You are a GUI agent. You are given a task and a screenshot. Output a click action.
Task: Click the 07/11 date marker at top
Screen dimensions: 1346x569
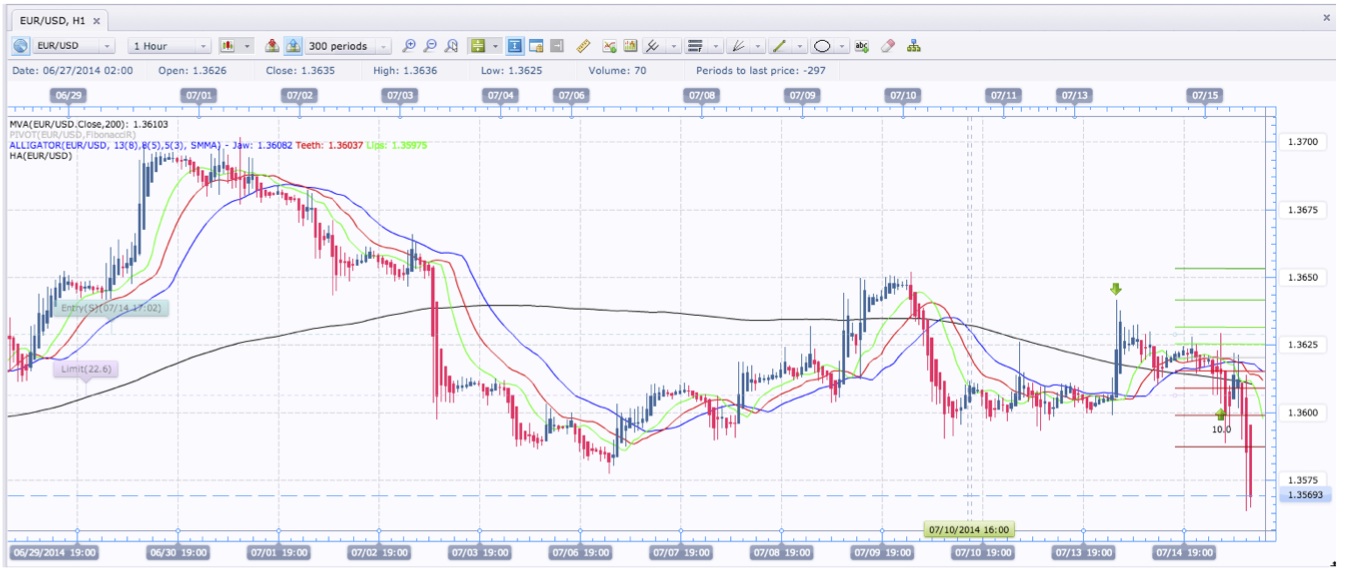[1003, 95]
